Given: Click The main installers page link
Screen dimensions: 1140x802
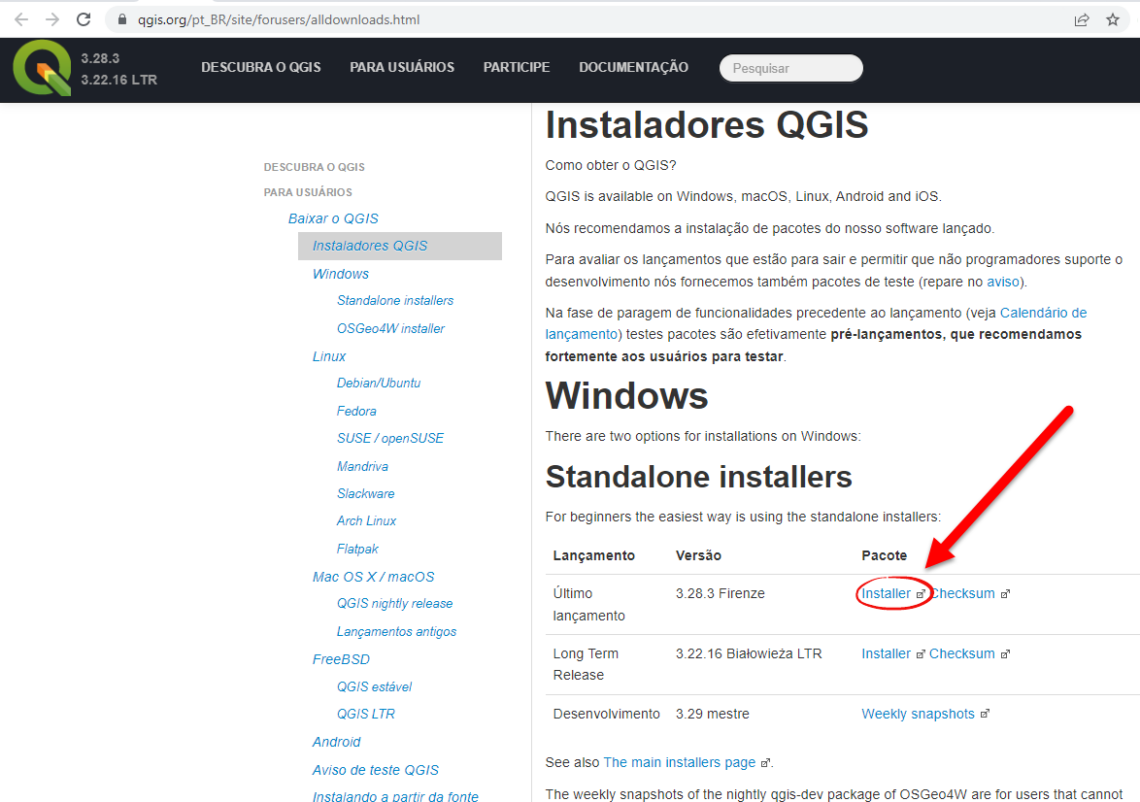Looking at the screenshot, I should [679, 761].
